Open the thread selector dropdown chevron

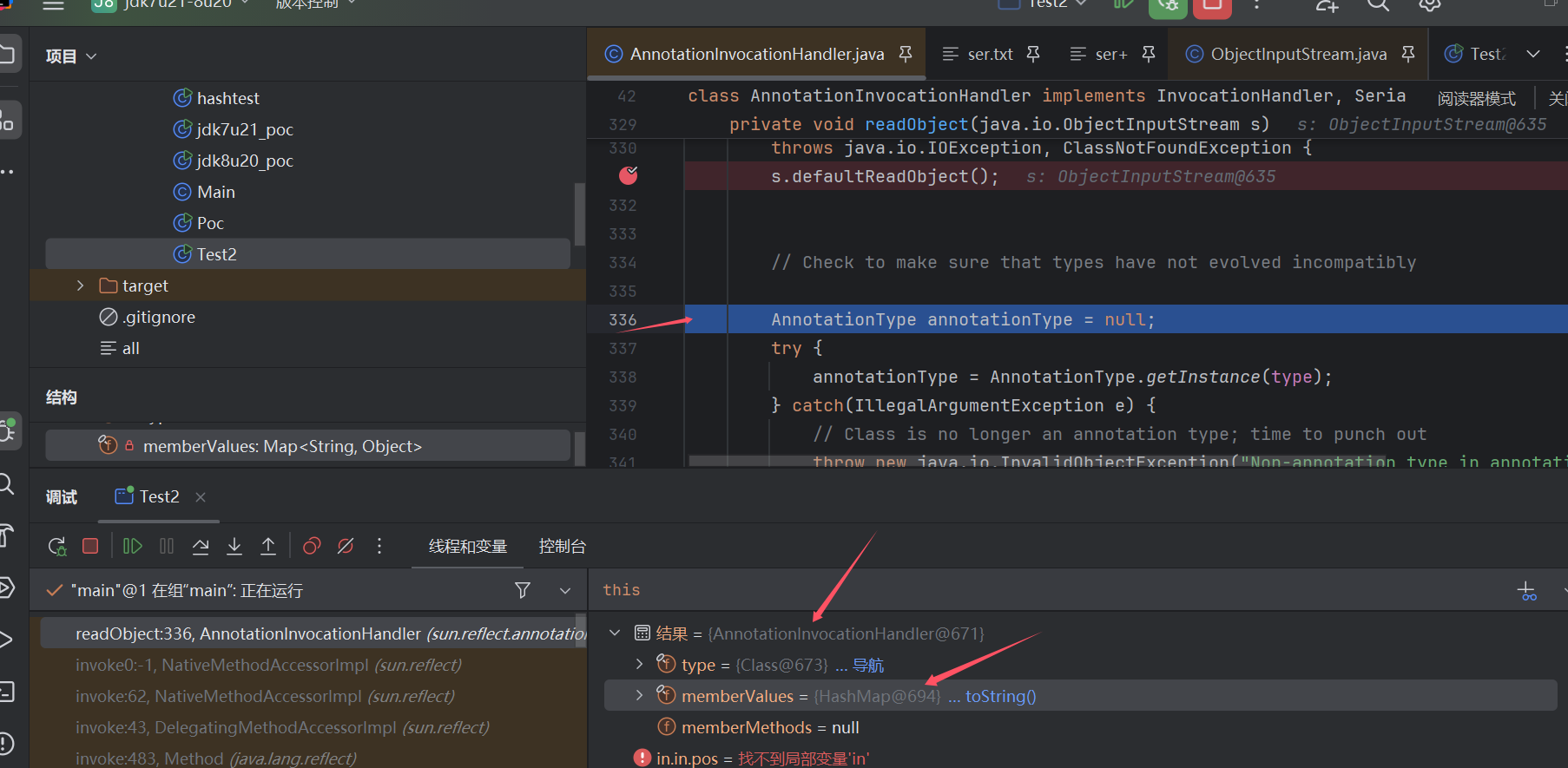565,590
